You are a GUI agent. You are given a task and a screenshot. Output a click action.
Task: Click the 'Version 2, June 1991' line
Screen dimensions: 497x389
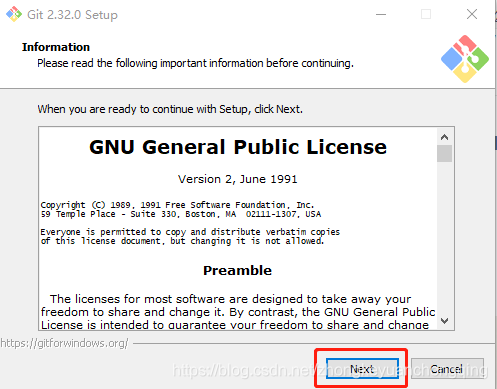pyautogui.click(x=237, y=179)
